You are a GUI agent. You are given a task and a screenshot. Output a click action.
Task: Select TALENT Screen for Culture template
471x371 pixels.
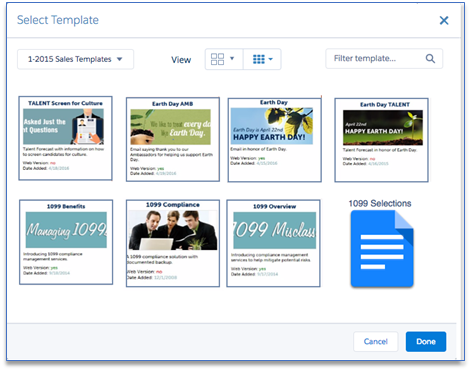65,138
